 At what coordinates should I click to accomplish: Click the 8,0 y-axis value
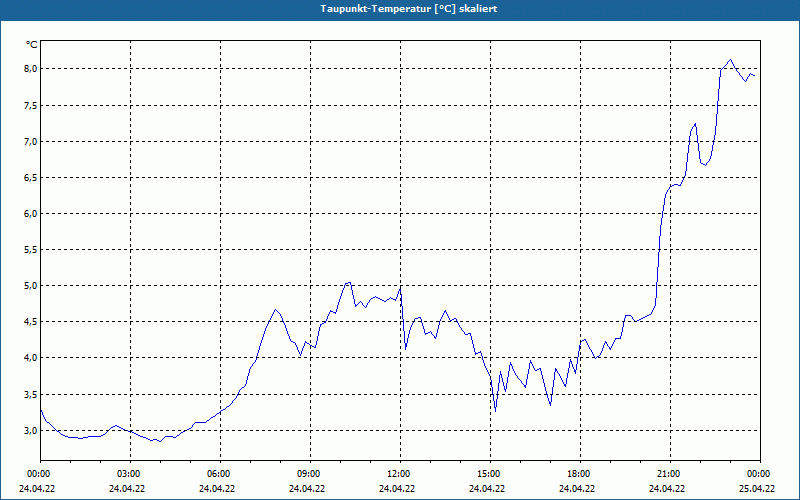(31, 69)
